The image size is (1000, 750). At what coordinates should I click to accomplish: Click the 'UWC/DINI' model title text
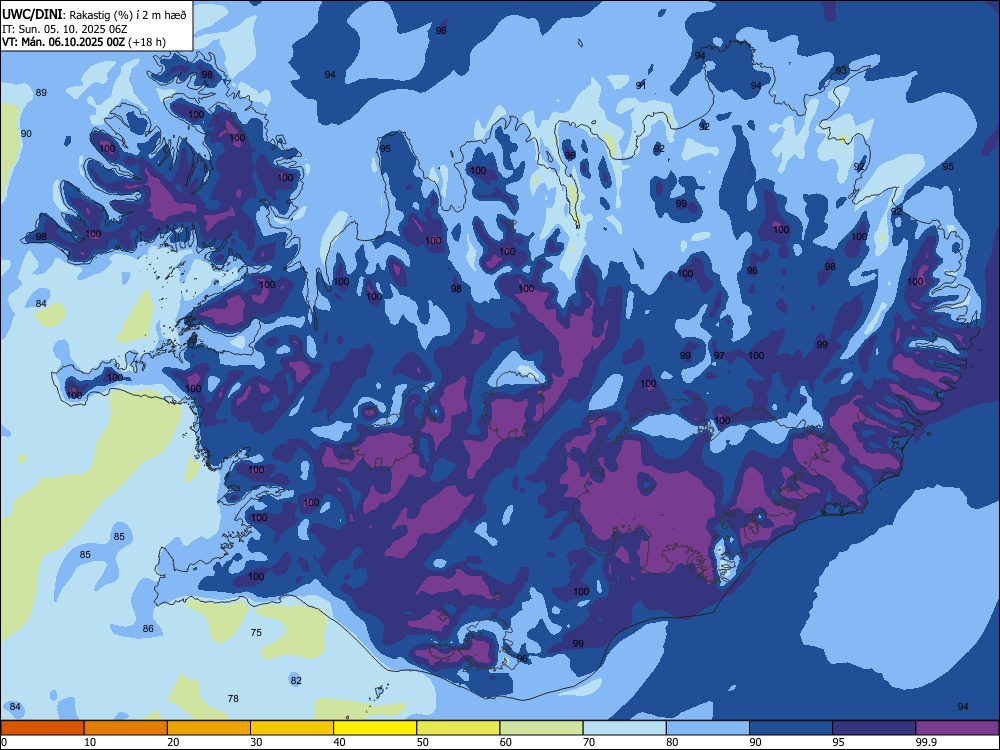click(x=32, y=14)
